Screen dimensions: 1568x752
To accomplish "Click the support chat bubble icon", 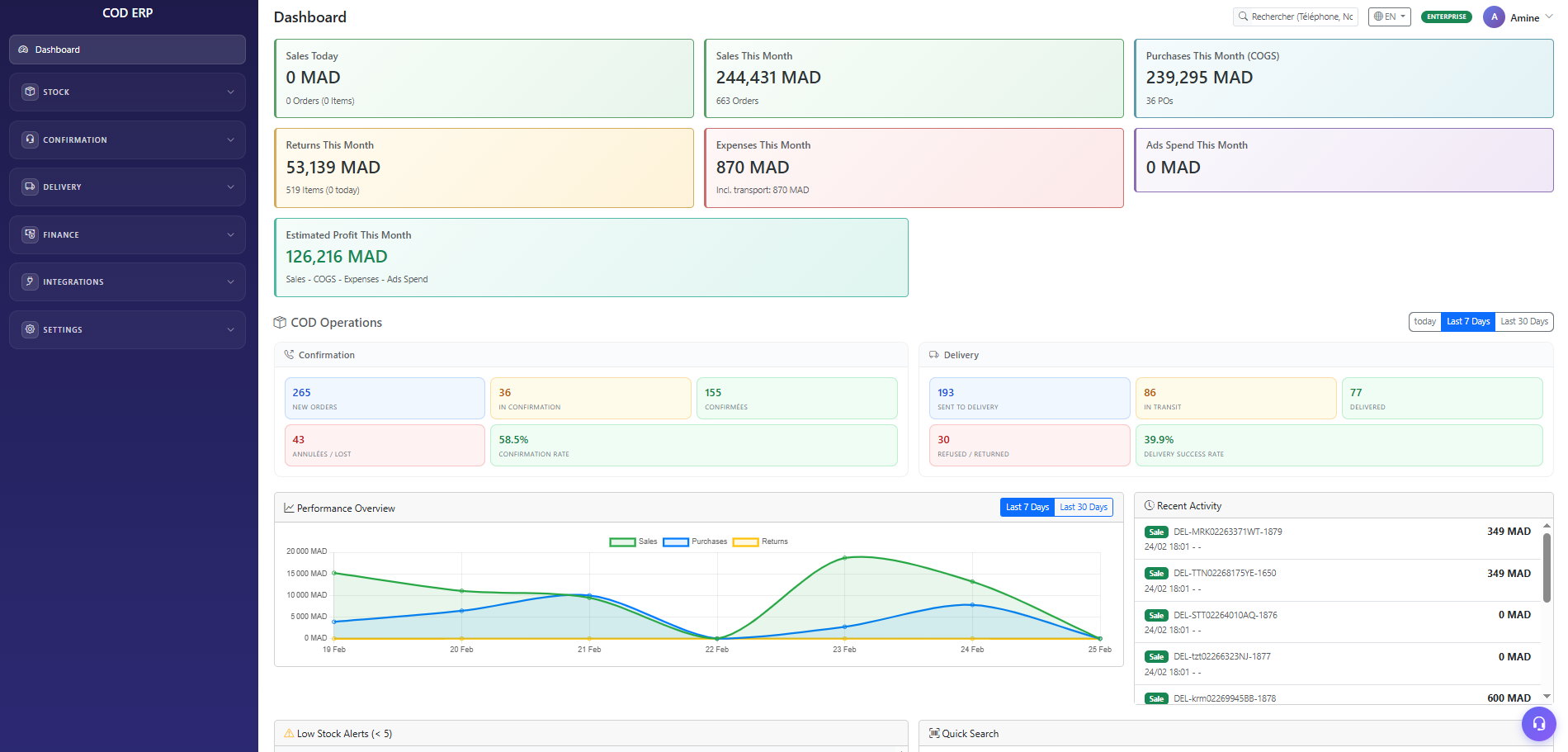I will (1538, 724).
